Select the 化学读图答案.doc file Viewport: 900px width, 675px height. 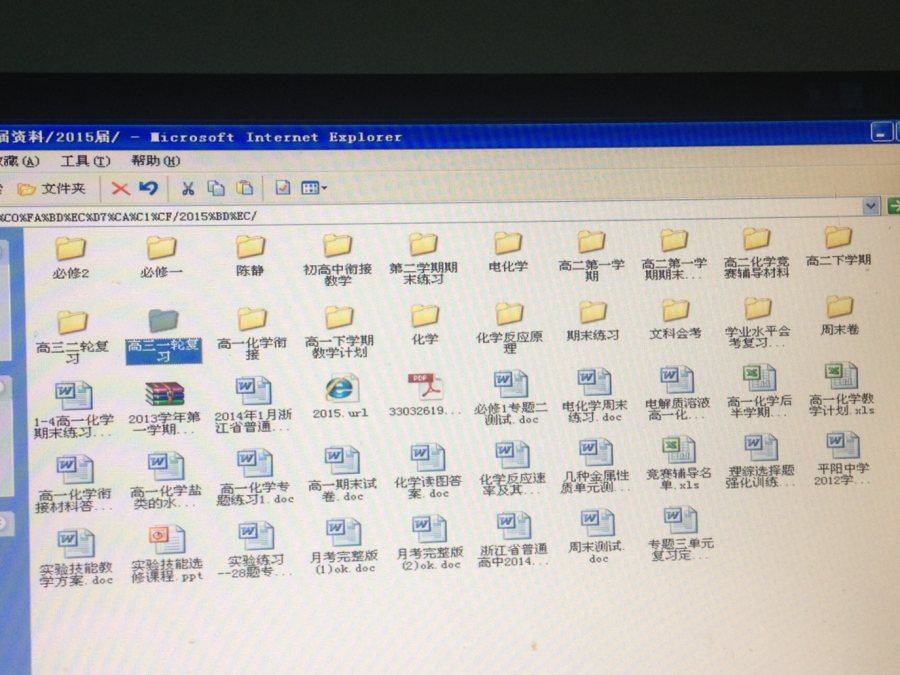point(428,472)
